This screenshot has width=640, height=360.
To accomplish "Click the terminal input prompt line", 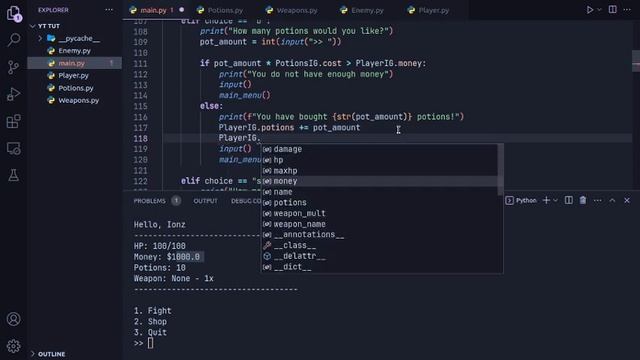I will [144, 343].
